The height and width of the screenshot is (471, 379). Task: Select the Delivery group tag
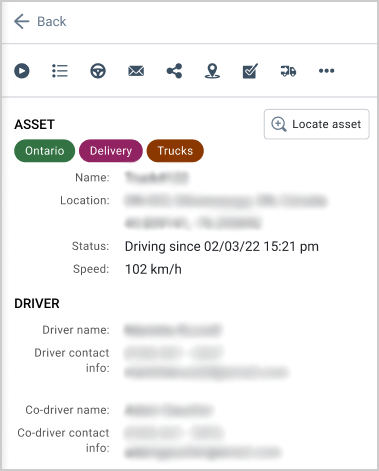[x=111, y=151]
